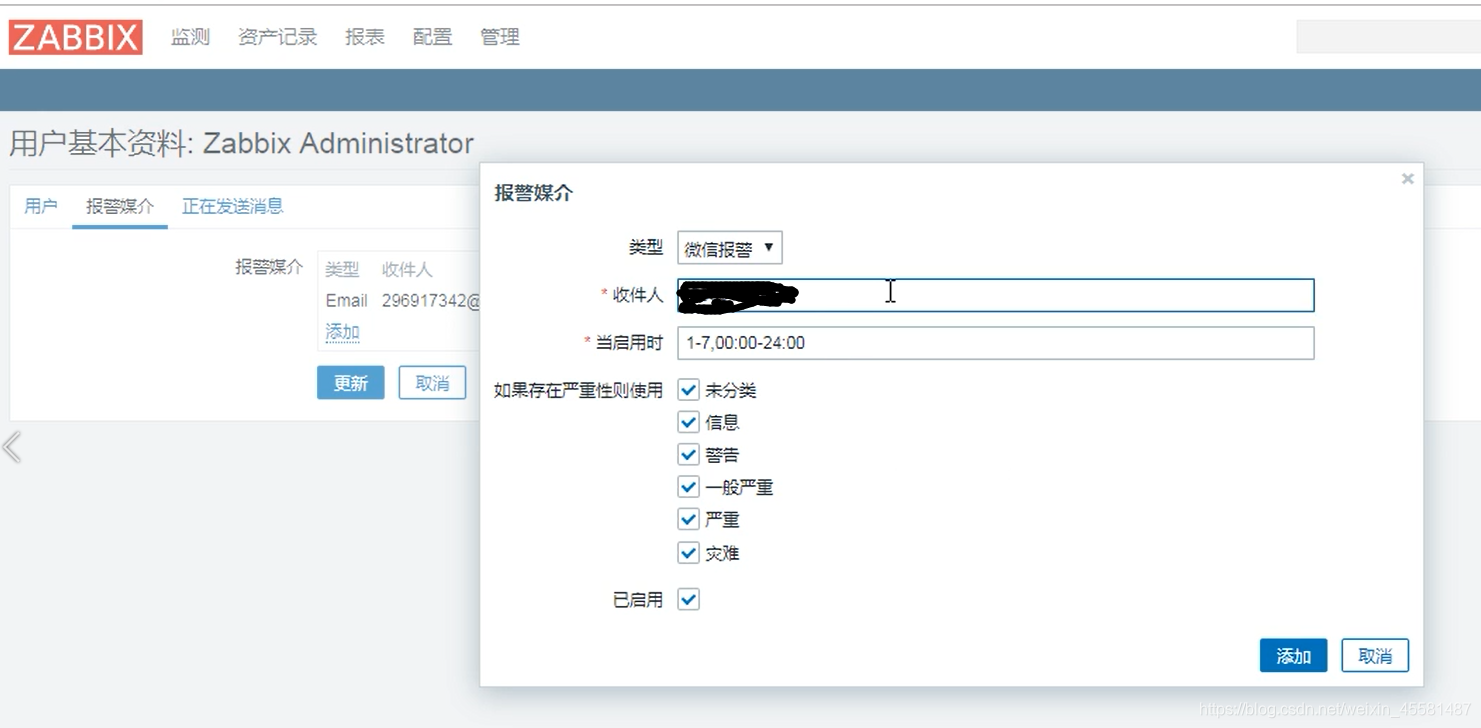1481x728 pixels.
Task: Uncheck the 未分类 severity checkbox
Action: pyautogui.click(x=688, y=389)
